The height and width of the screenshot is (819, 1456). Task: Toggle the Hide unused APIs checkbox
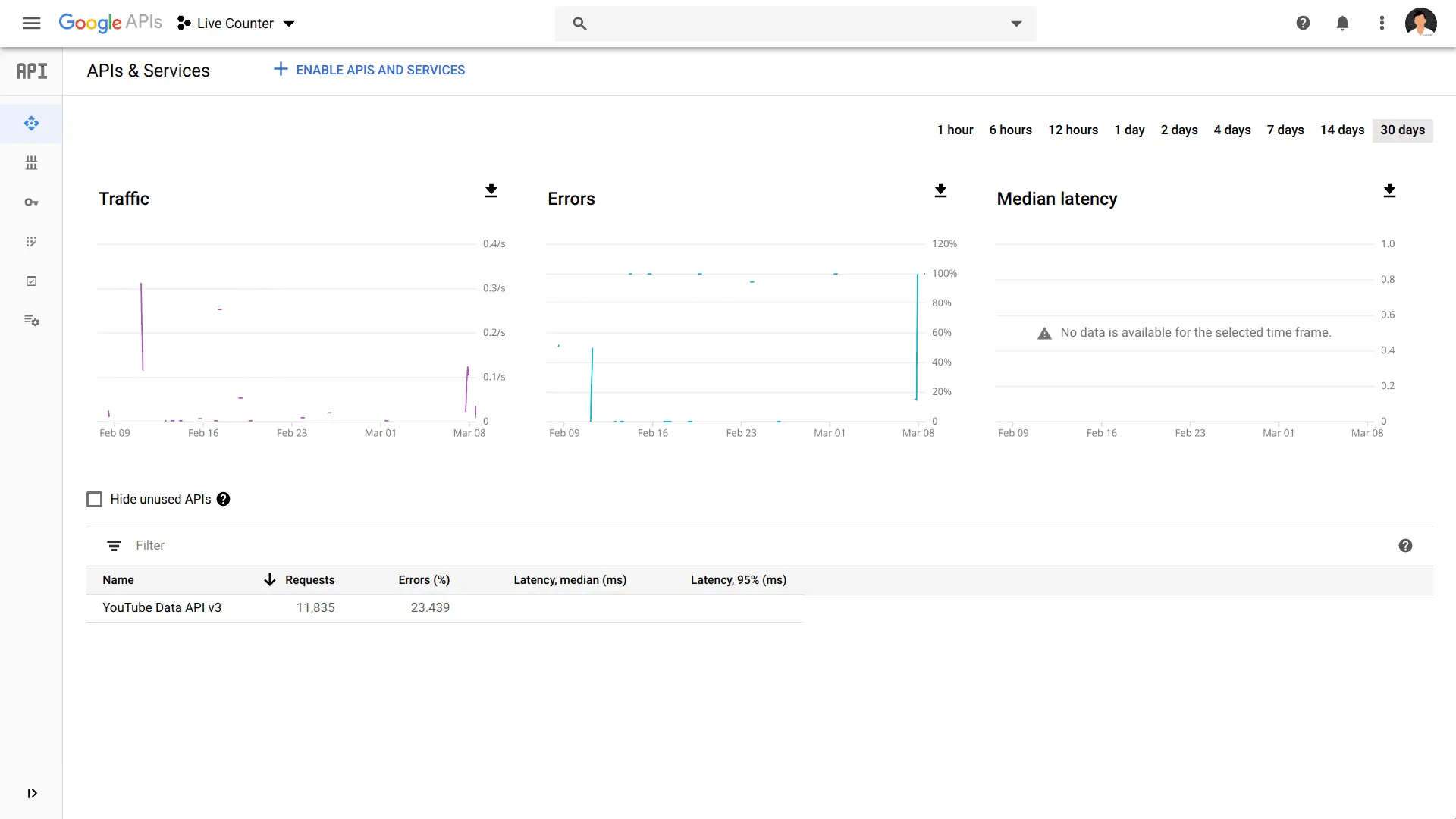point(94,499)
